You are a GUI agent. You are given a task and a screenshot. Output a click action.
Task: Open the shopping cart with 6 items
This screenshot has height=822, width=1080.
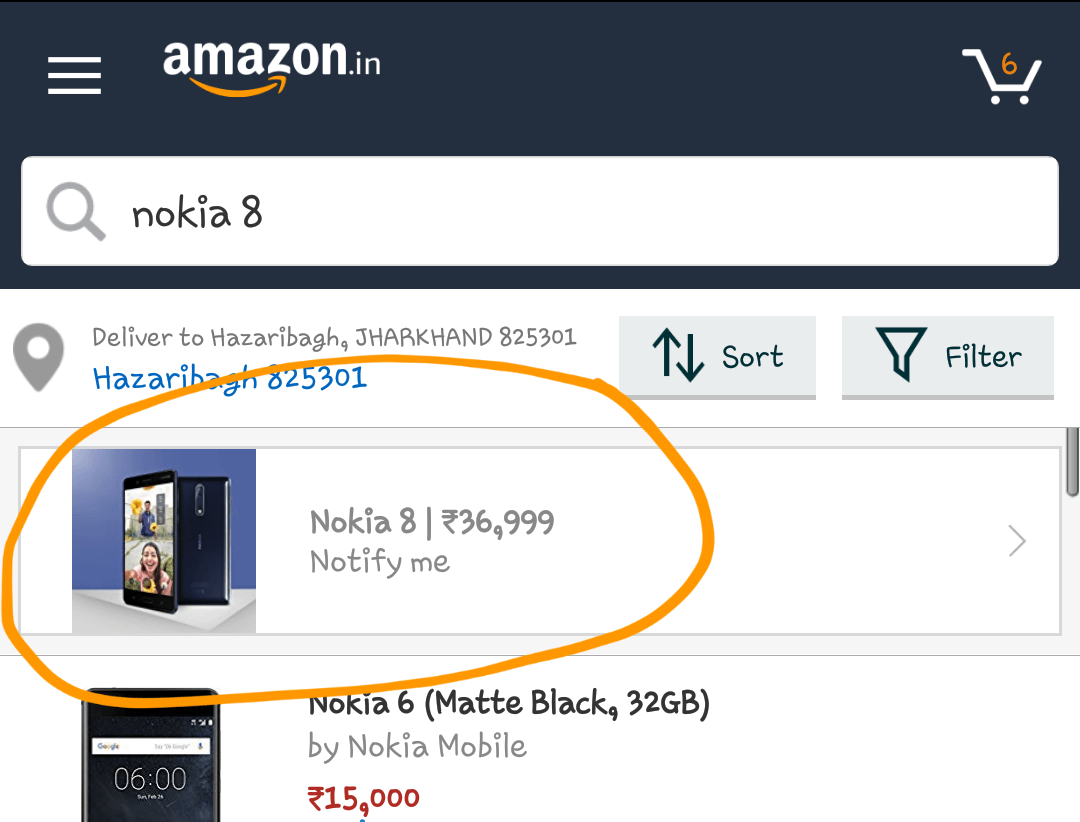click(x=1001, y=76)
